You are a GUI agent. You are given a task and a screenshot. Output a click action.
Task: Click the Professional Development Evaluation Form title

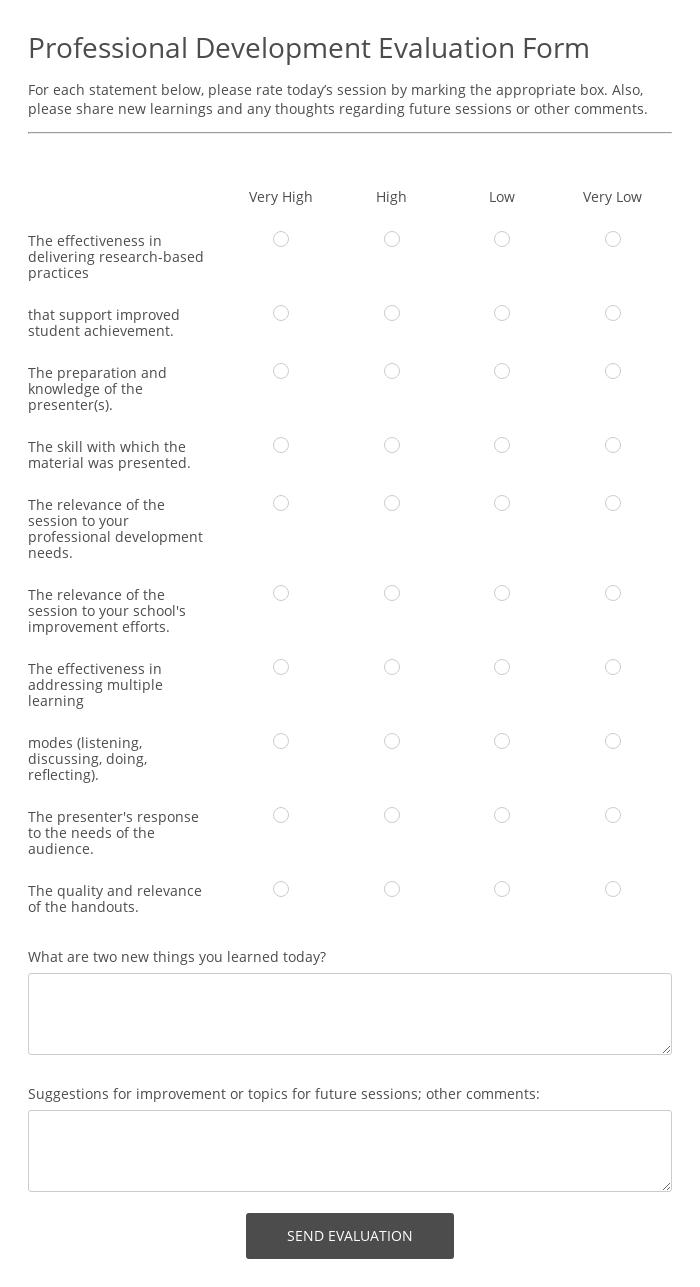[308, 48]
